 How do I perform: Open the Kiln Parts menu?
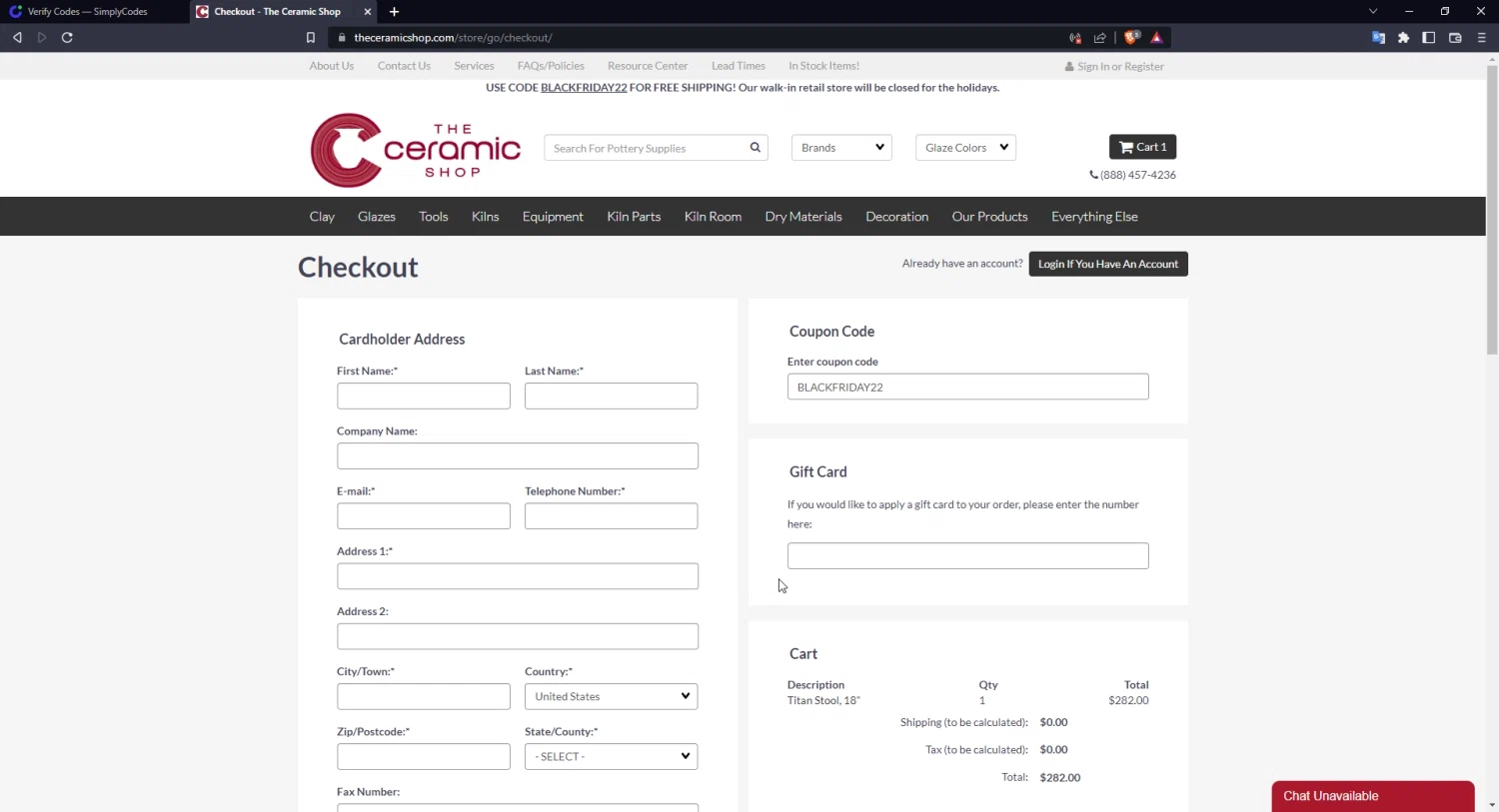click(634, 217)
